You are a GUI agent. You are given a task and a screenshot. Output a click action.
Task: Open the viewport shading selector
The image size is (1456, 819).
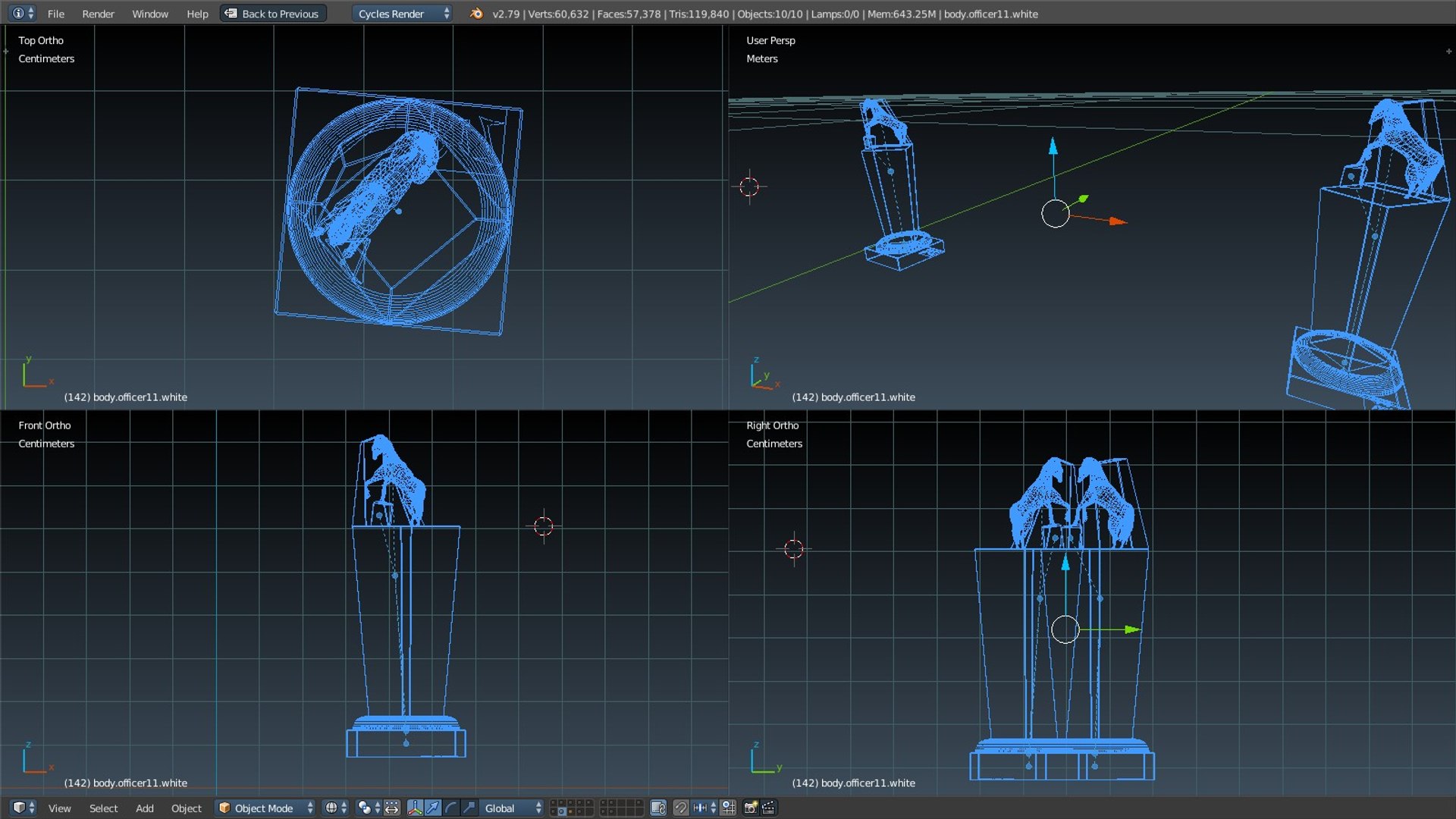tap(335, 808)
